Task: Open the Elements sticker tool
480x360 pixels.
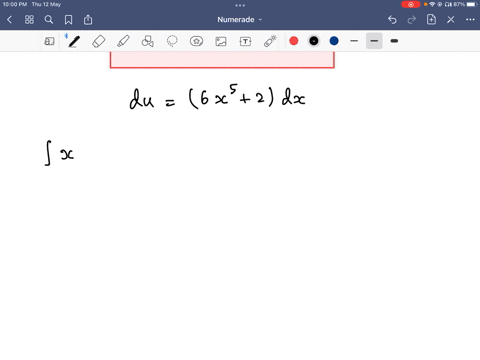Action: [x=196, y=41]
